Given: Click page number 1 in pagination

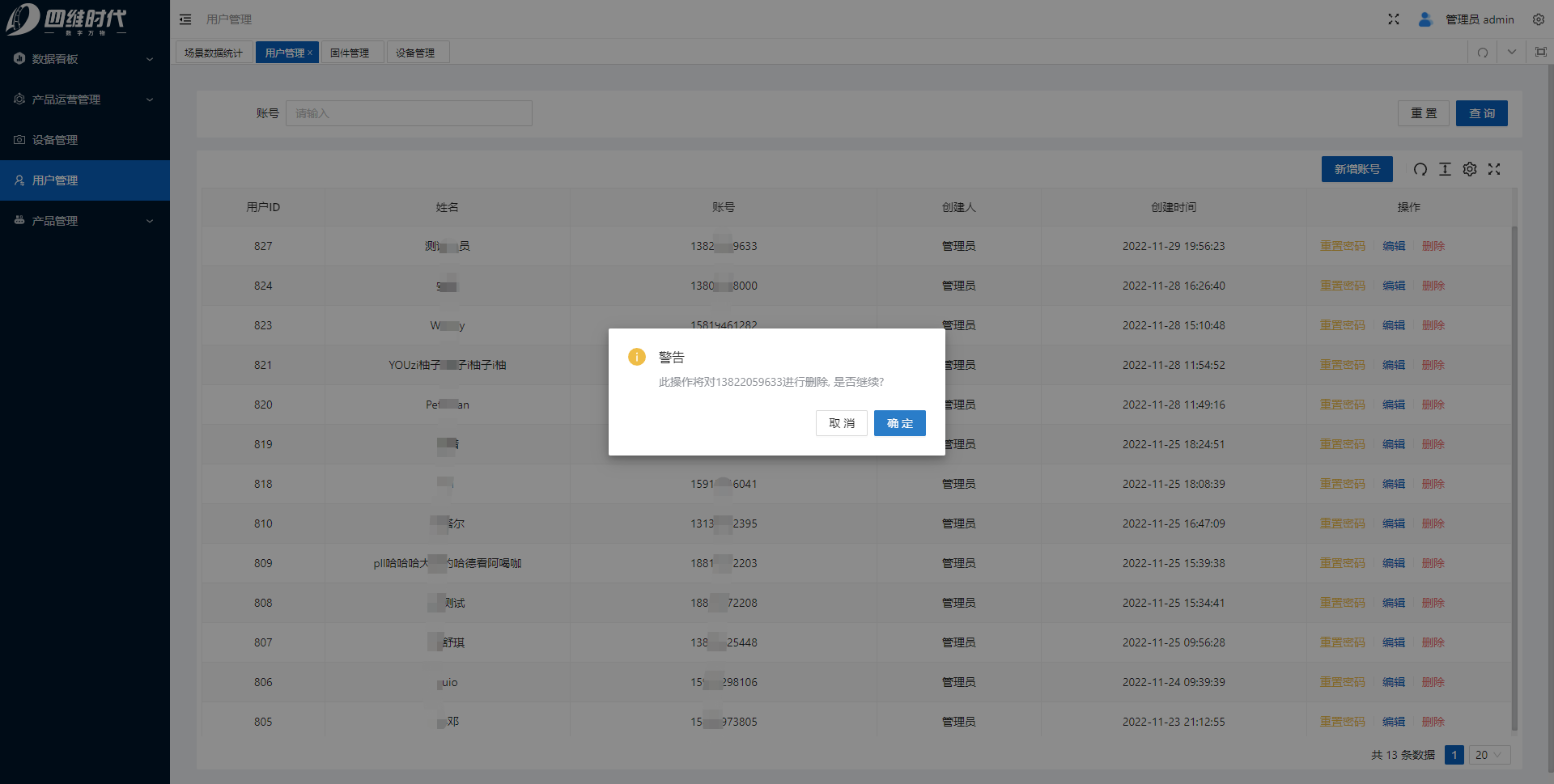Looking at the screenshot, I should [1454, 755].
